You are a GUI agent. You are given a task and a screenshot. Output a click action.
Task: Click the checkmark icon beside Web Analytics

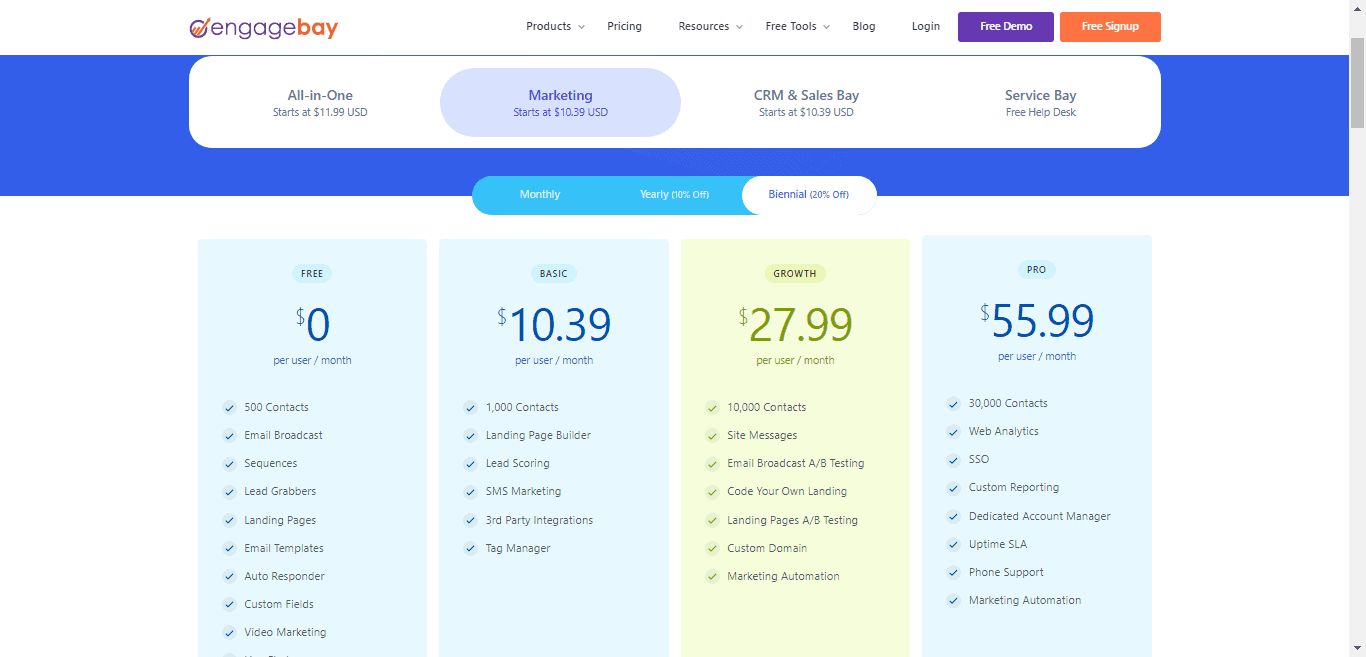(x=953, y=431)
